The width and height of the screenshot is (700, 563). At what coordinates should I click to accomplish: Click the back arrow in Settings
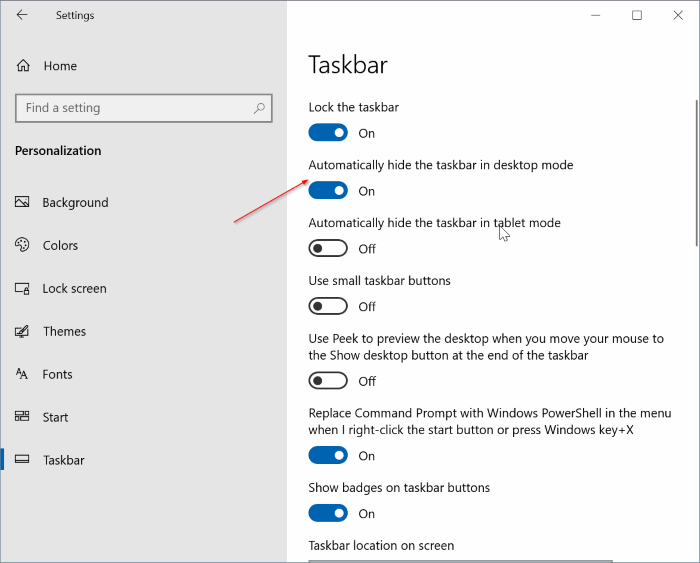pyautogui.click(x=22, y=15)
